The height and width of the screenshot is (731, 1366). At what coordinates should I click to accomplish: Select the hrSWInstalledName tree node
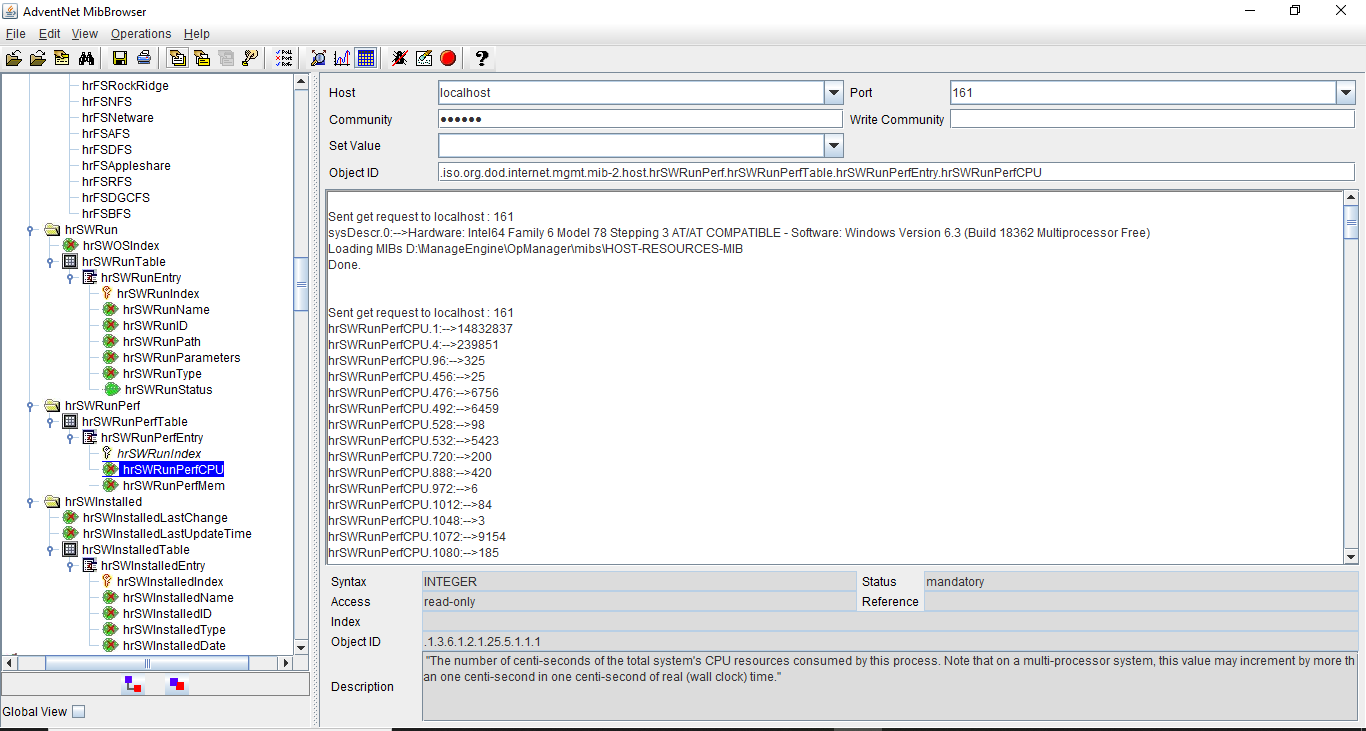pos(178,598)
